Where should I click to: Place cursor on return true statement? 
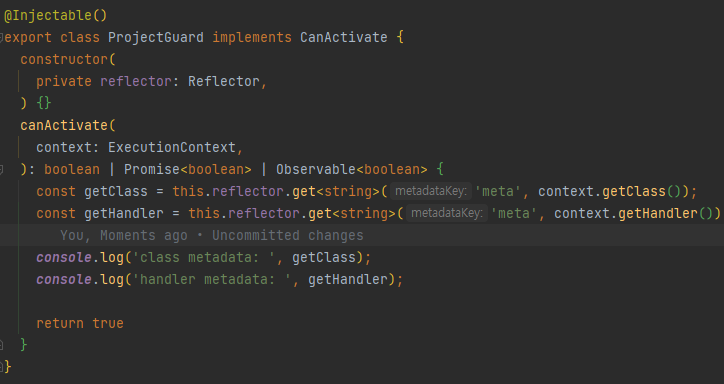tap(80, 323)
